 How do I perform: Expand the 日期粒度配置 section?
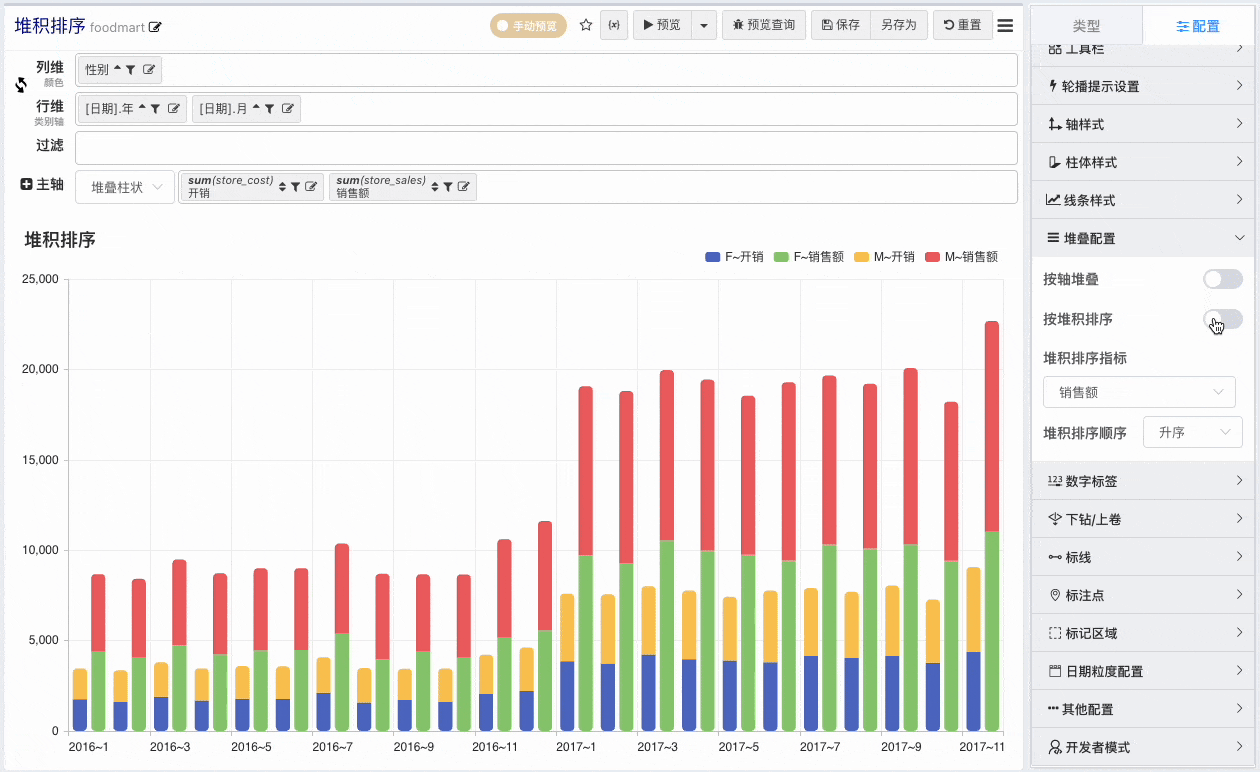pyautogui.click(x=1145, y=671)
